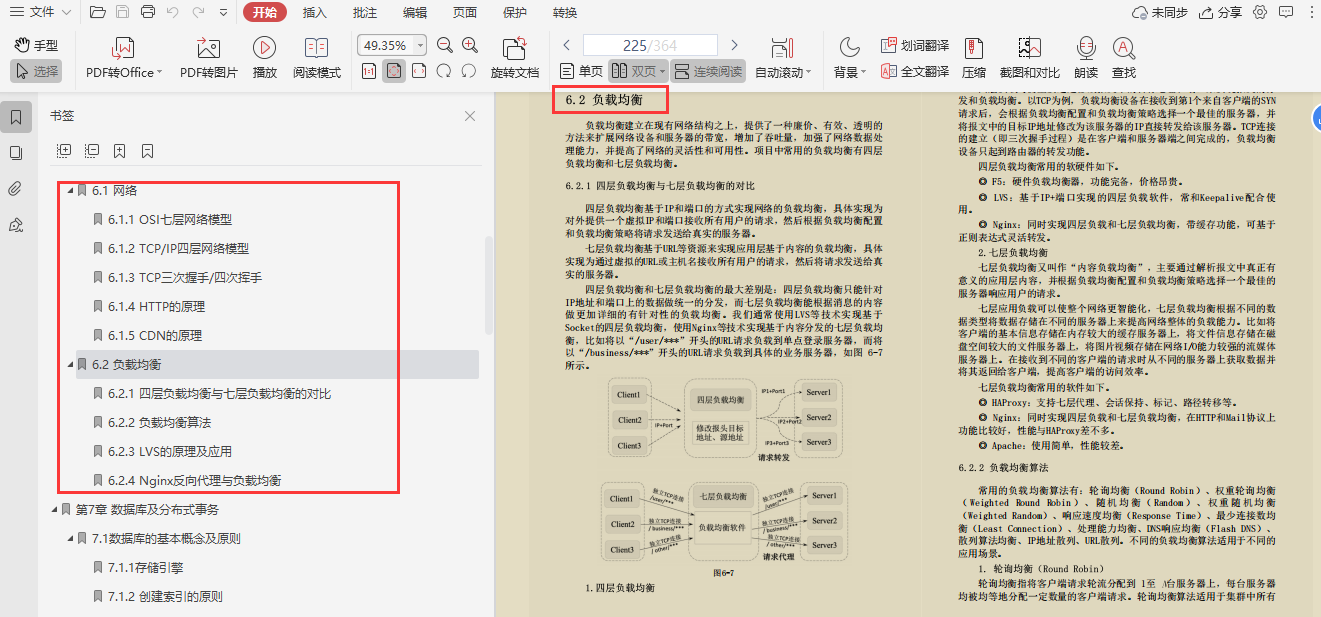Rotate view counterclockwise
Screen dimensions: 1321x617
(470, 71)
